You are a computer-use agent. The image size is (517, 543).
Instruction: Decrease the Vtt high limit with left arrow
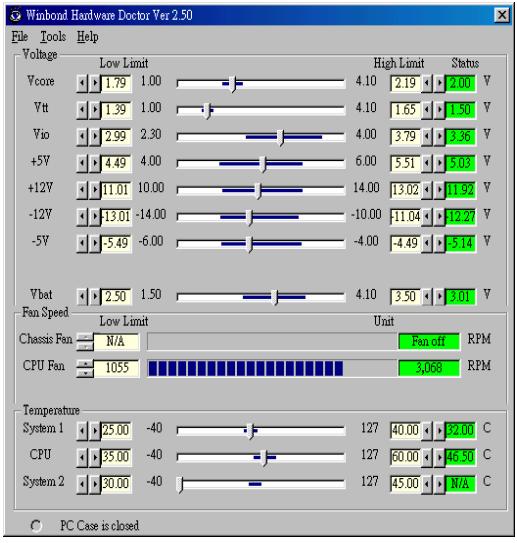[x=427, y=110]
